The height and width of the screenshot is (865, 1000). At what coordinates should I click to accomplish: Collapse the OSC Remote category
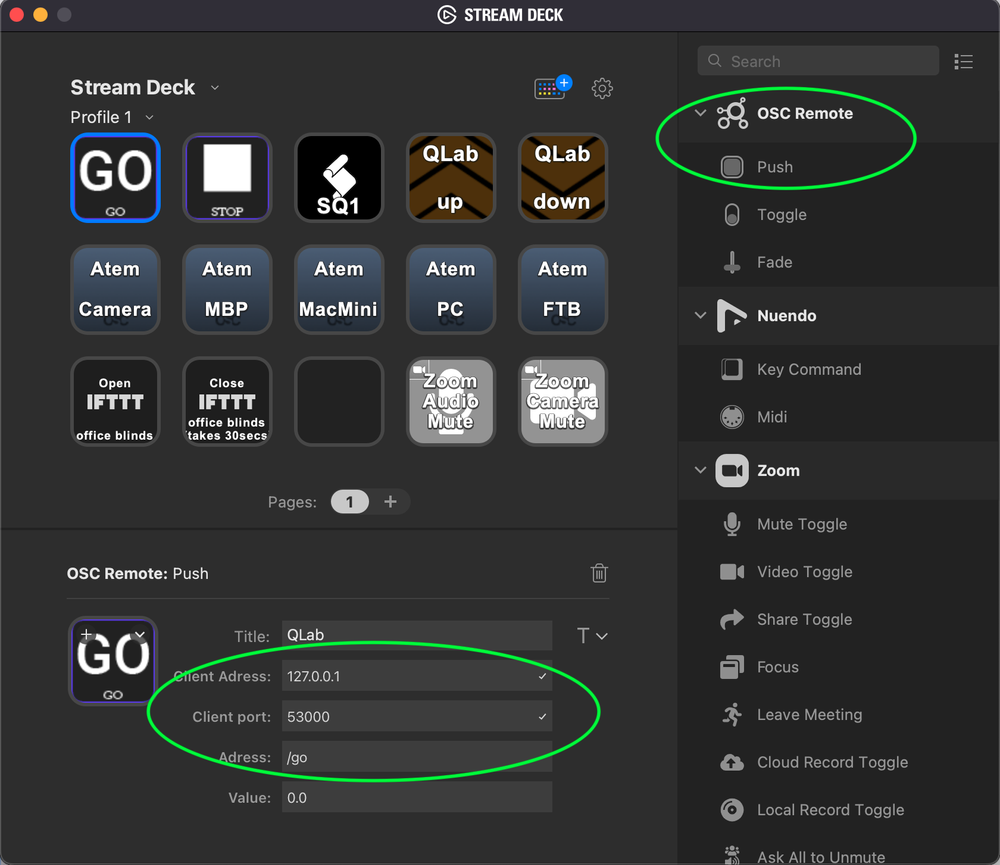700,113
